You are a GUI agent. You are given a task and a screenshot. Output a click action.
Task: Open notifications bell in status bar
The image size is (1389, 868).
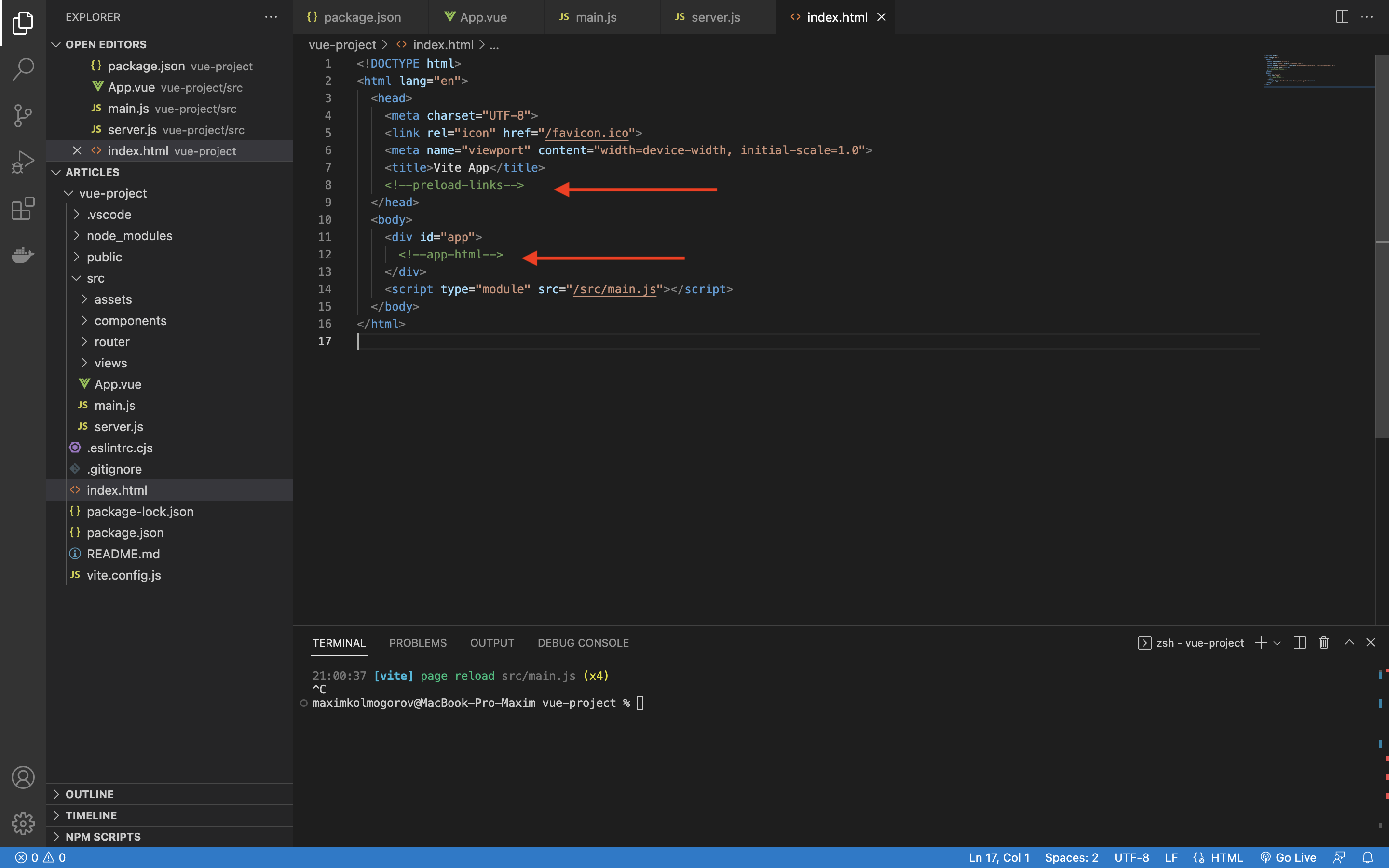pos(1368,858)
